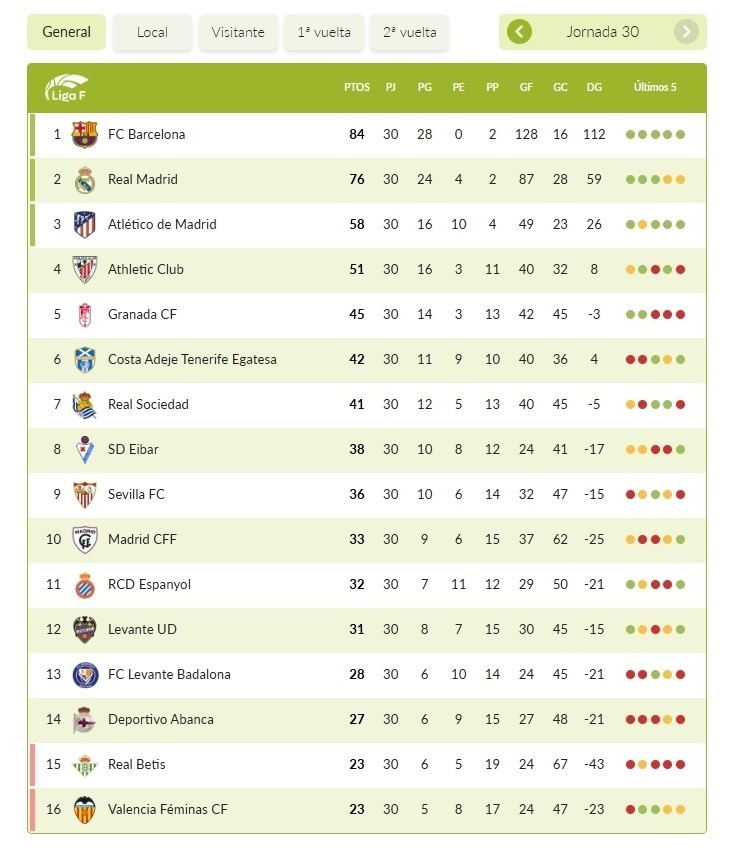The height and width of the screenshot is (850, 730).
Task: Click the Últimos 5 column header
Action: click(655, 87)
